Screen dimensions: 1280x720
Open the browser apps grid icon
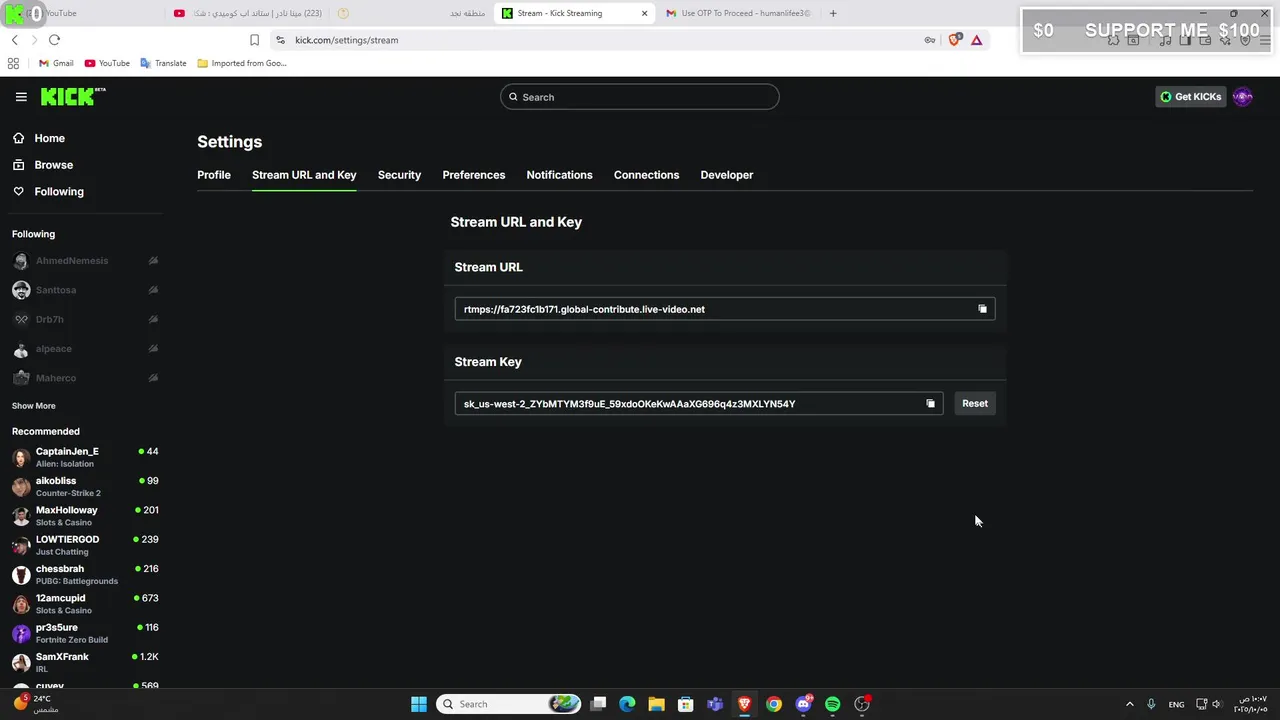(13, 63)
